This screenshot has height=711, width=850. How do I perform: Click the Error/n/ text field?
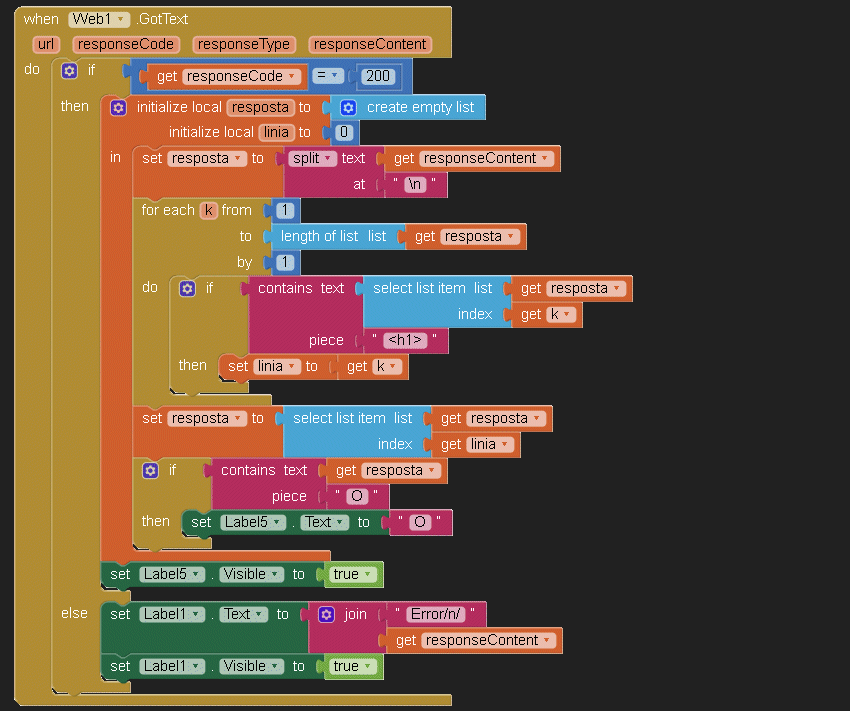point(437,614)
